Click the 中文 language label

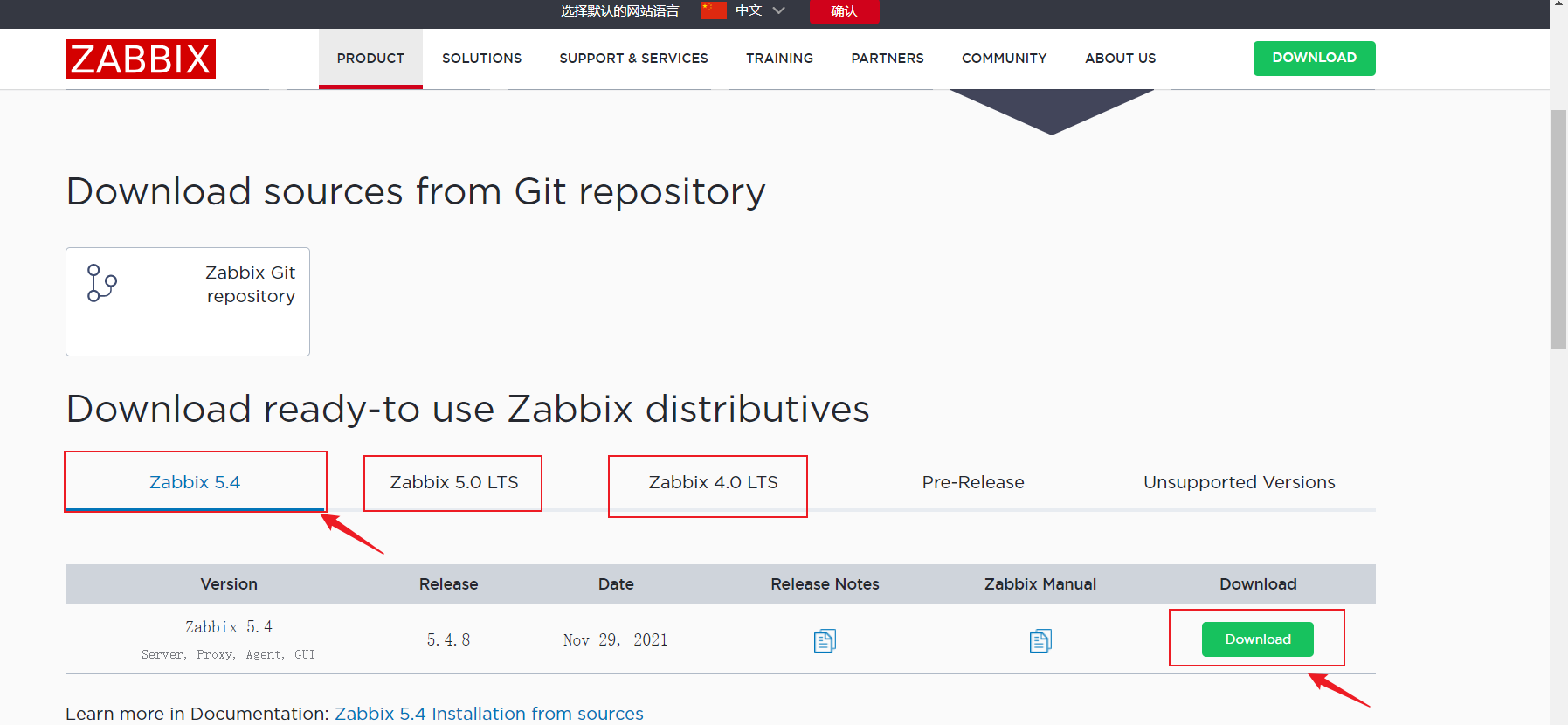click(x=749, y=10)
